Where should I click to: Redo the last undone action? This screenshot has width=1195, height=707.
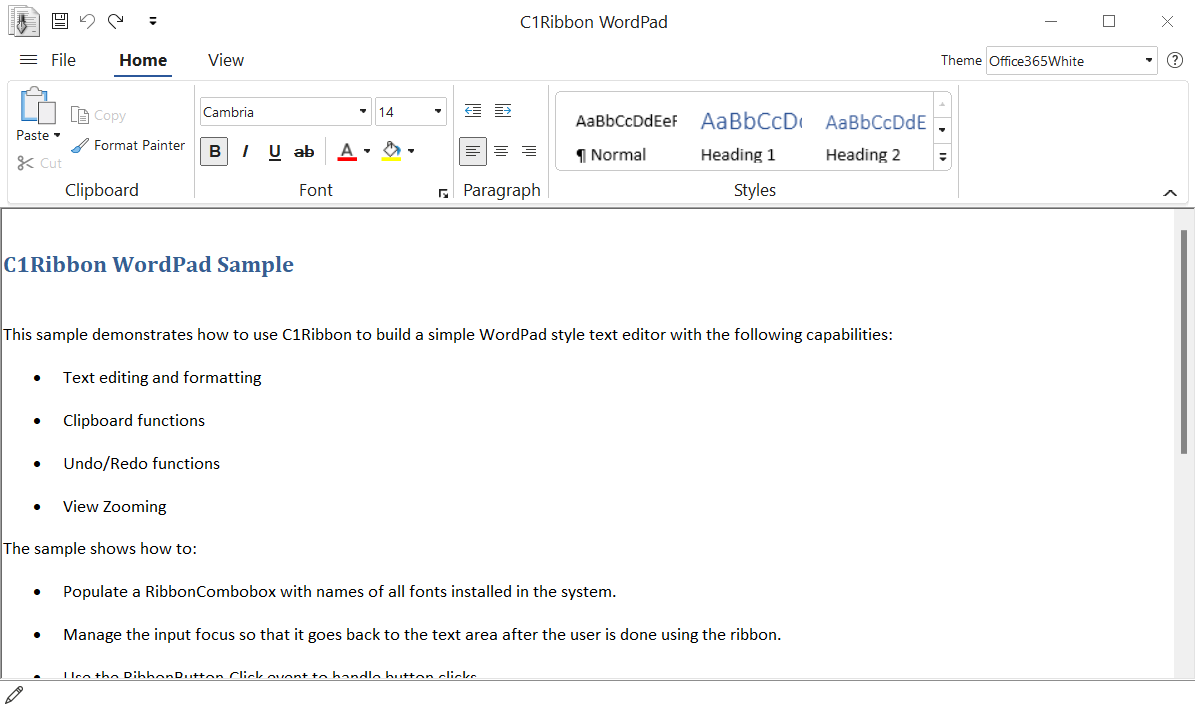click(x=116, y=21)
